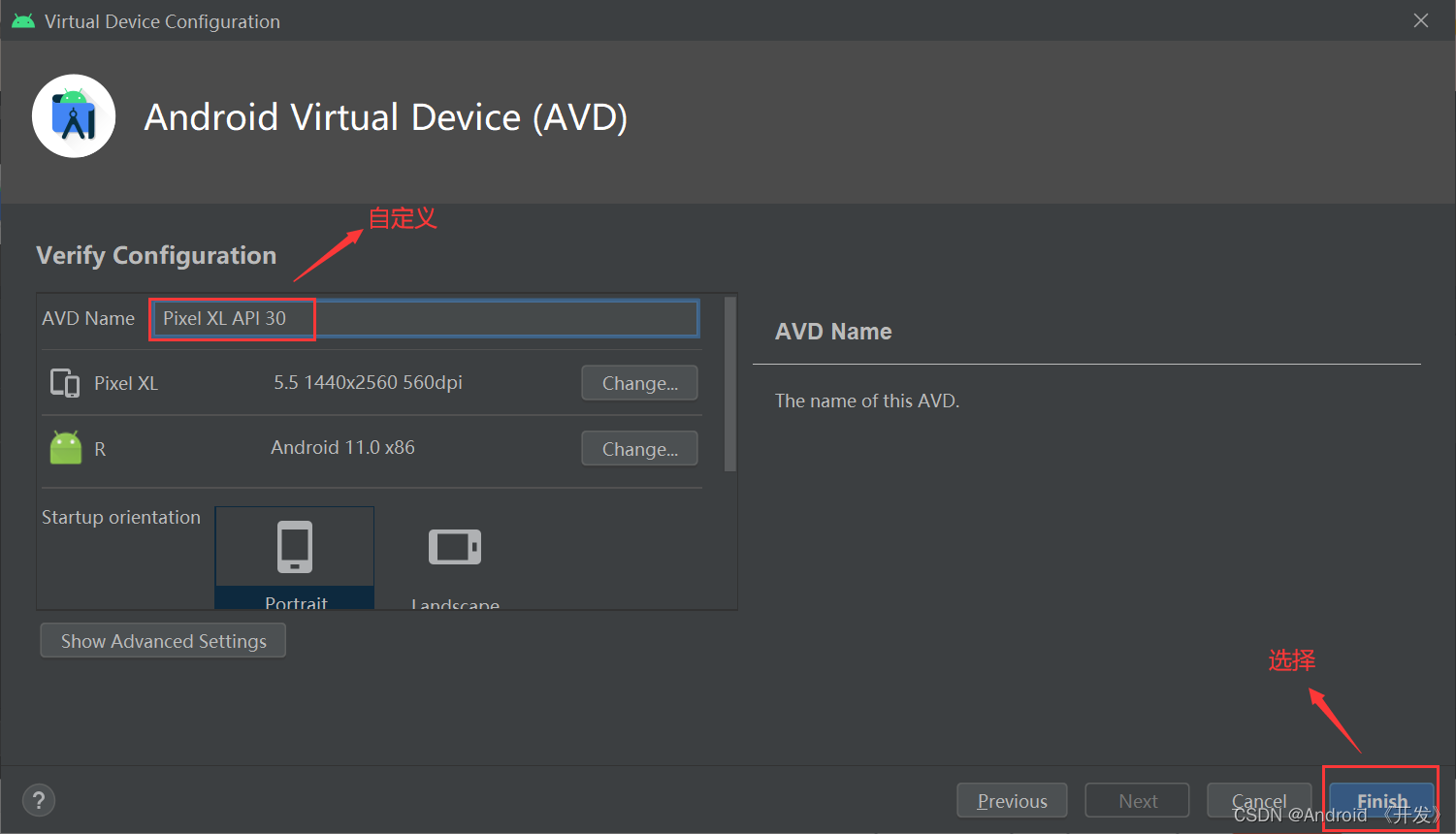The height and width of the screenshot is (834, 1456).
Task: Click inside the AVD Name text field
Action: pyautogui.click(x=424, y=318)
